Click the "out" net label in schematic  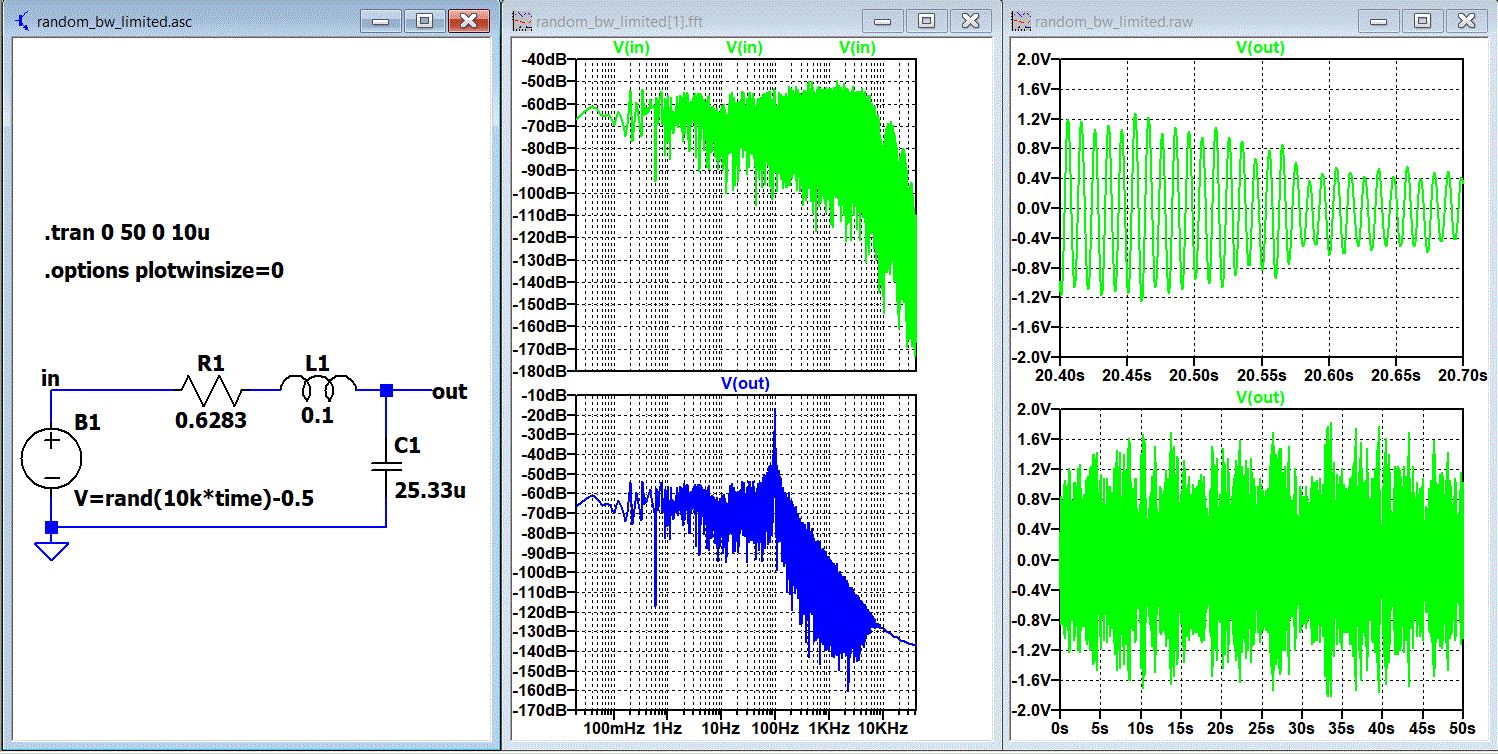[x=449, y=391]
